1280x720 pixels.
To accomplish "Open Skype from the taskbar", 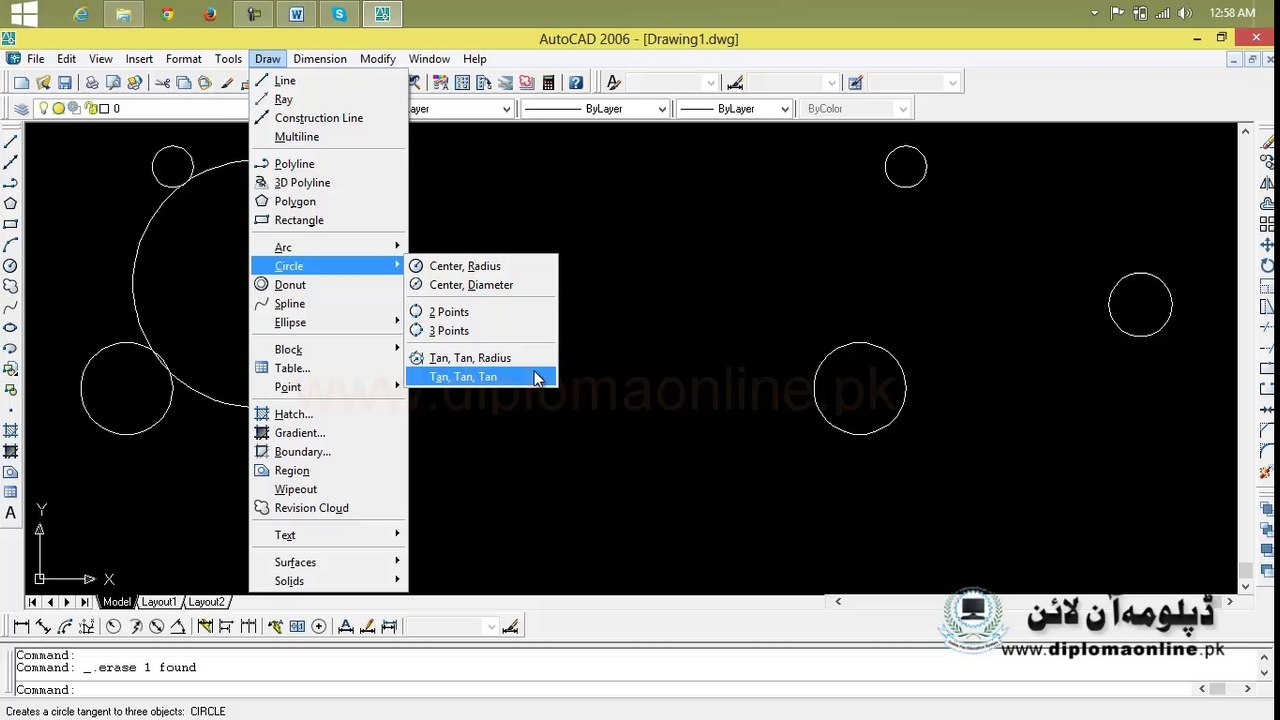I will (339, 14).
